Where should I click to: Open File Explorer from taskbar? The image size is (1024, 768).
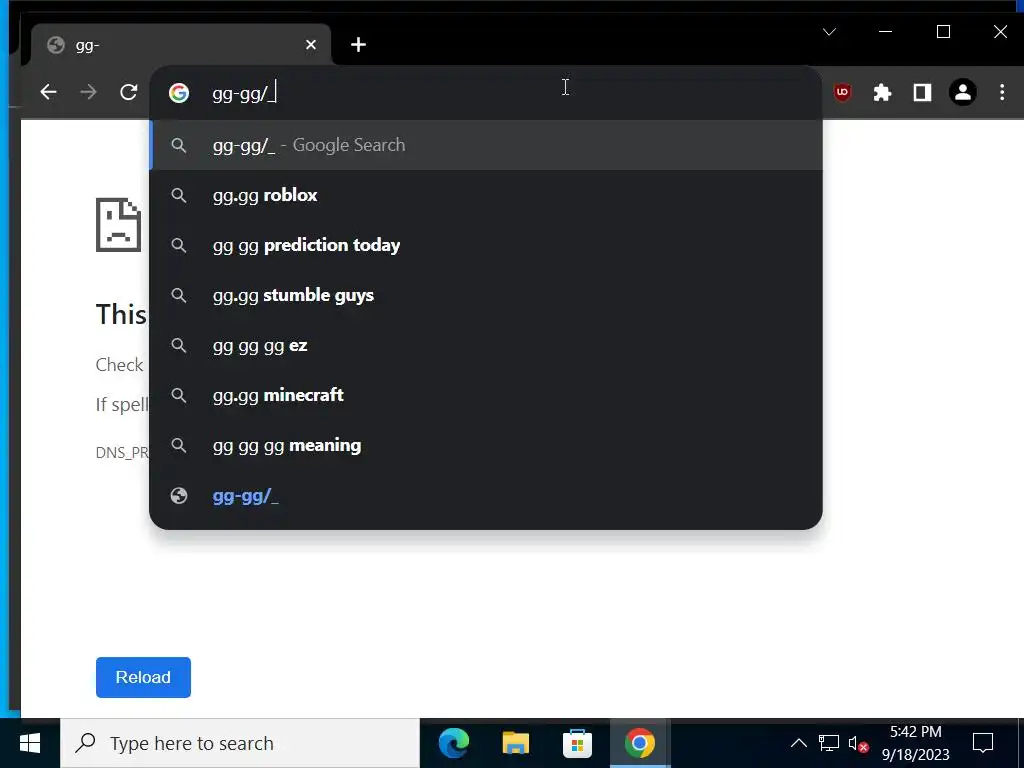pyautogui.click(x=515, y=743)
